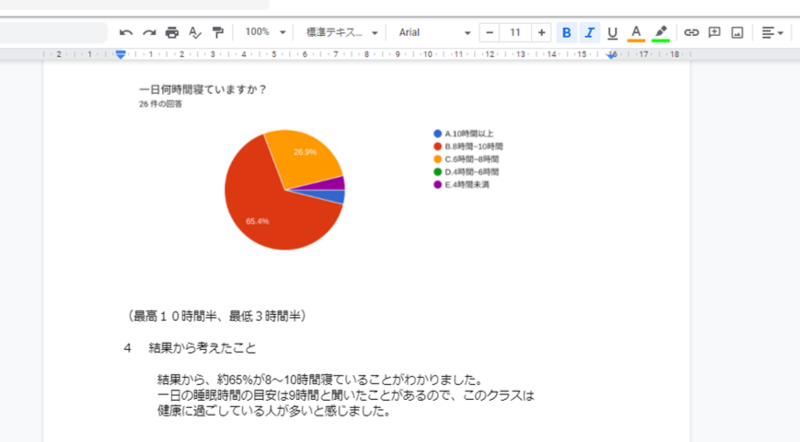Viewport: 800px width, 442px height.
Task: Toggle bold formatting
Action: (566, 33)
